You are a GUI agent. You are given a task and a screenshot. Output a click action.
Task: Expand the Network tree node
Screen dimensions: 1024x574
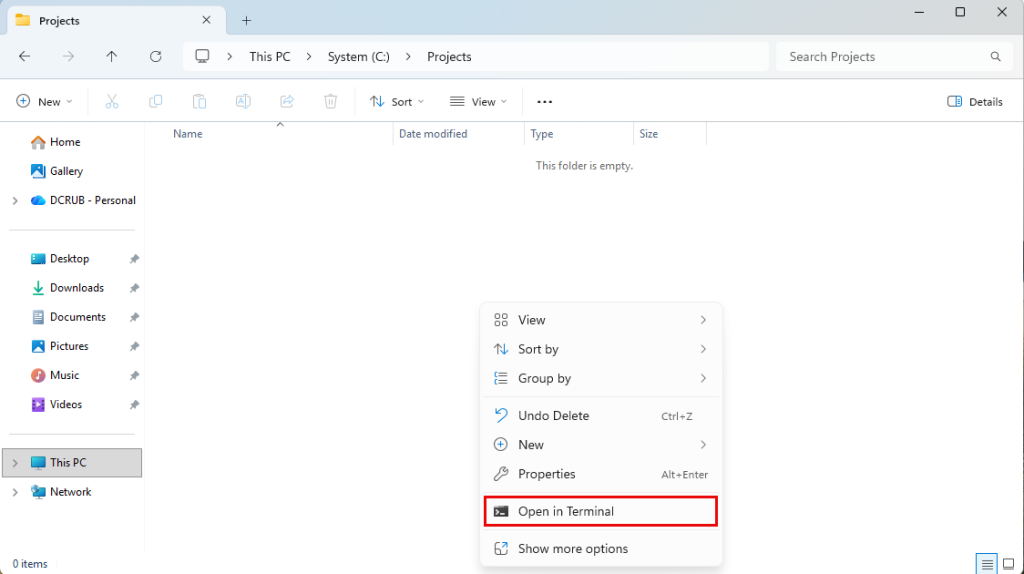coord(15,492)
